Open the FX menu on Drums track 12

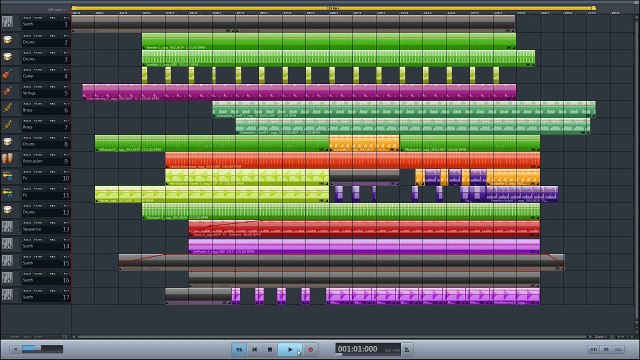click(66, 206)
